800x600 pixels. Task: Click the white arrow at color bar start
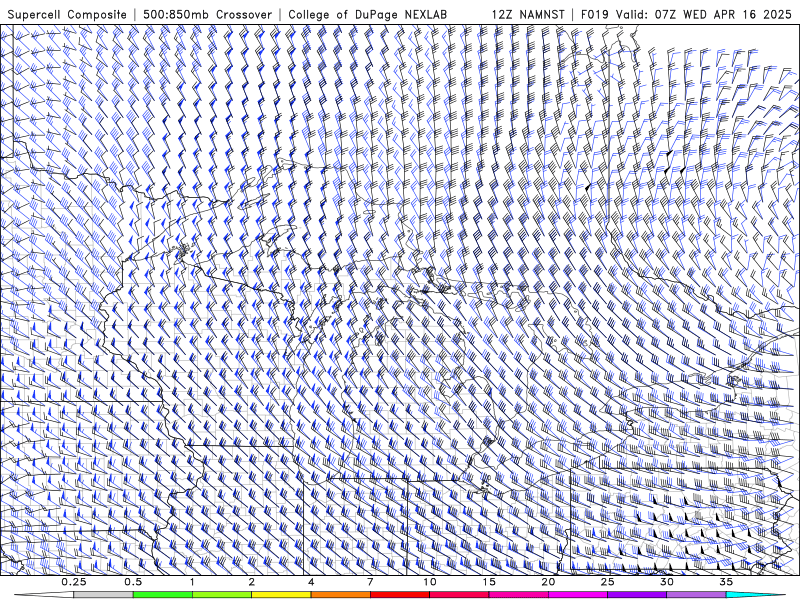(x=44, y=595)
